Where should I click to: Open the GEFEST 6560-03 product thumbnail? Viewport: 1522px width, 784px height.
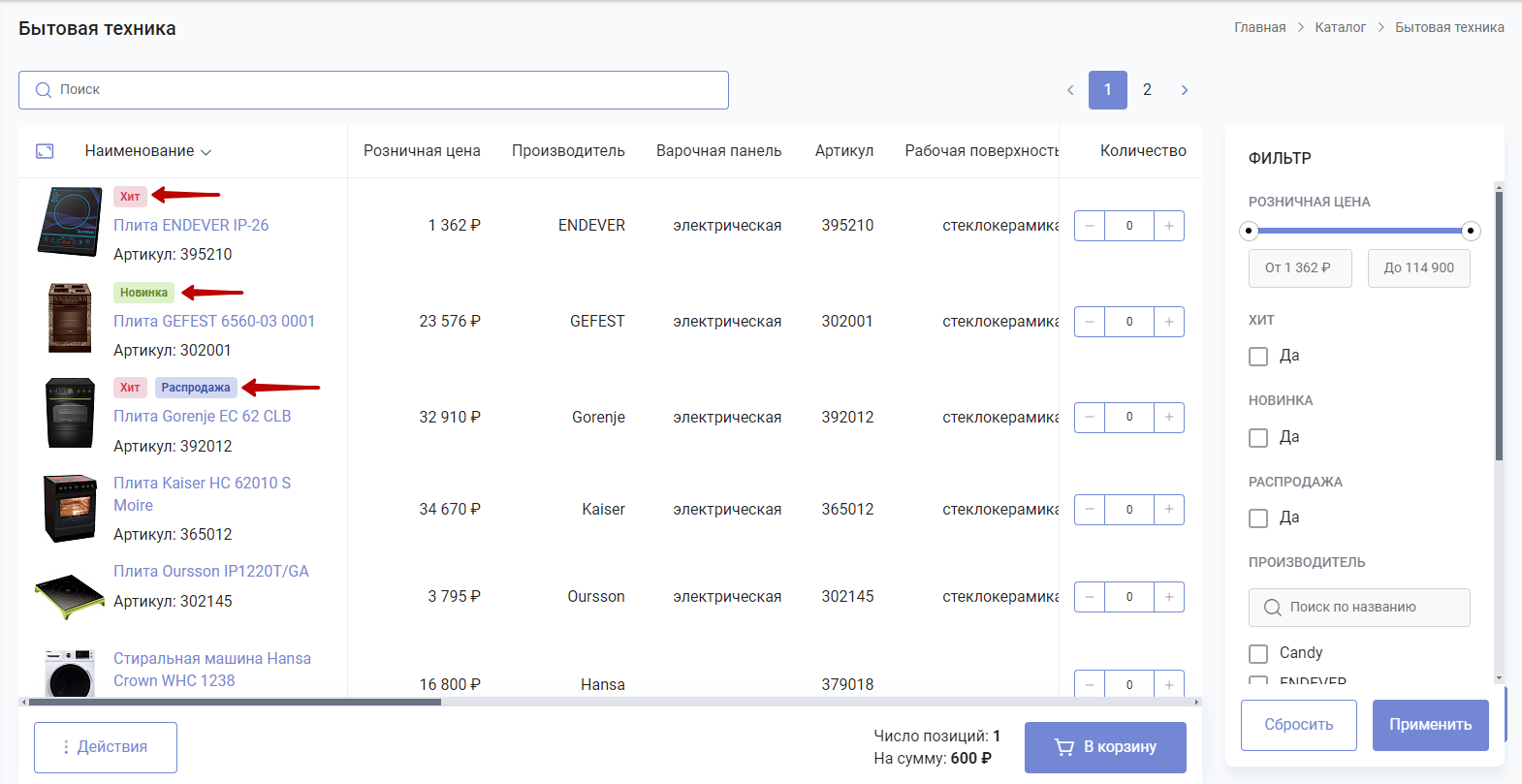(70, 318)
